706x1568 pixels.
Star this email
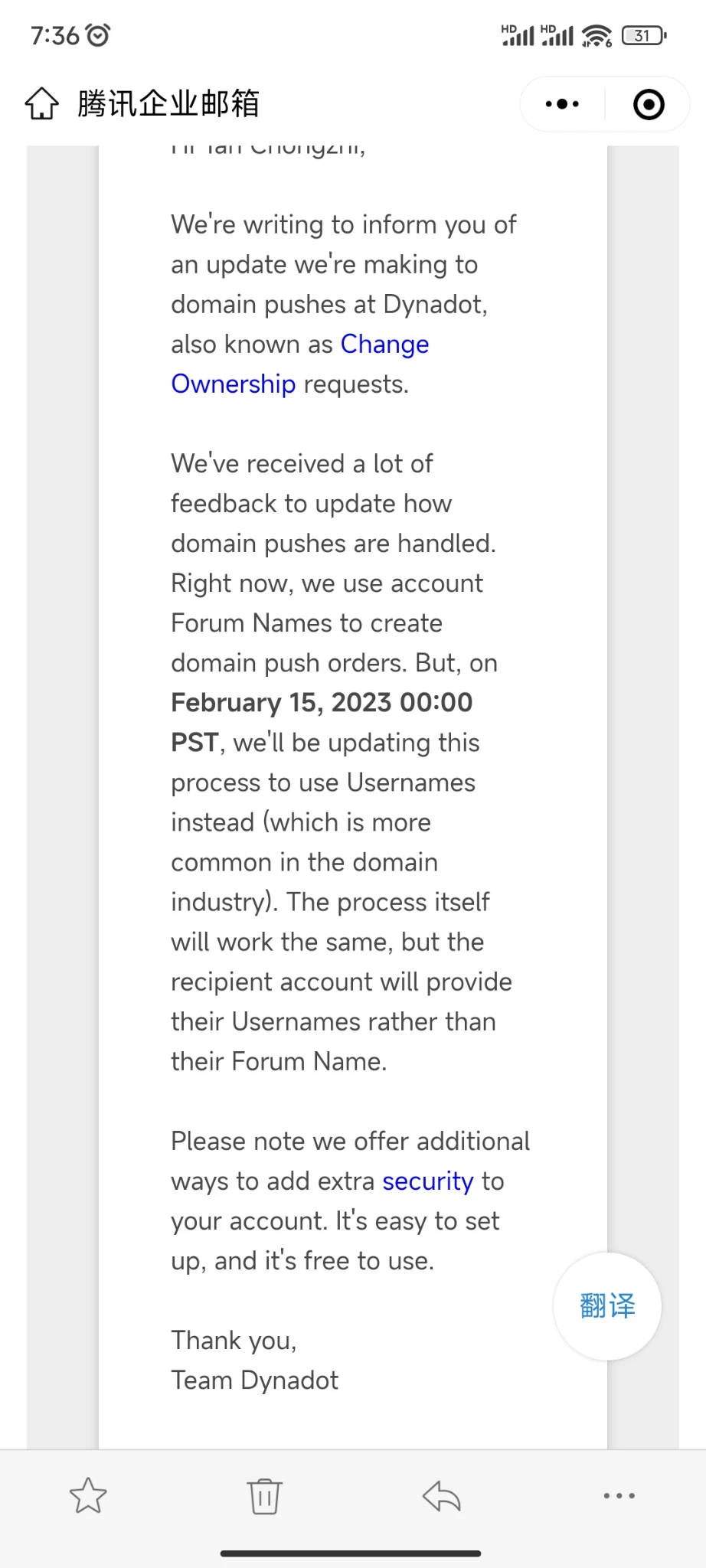pyautogui.click(x=88, y=1495)
